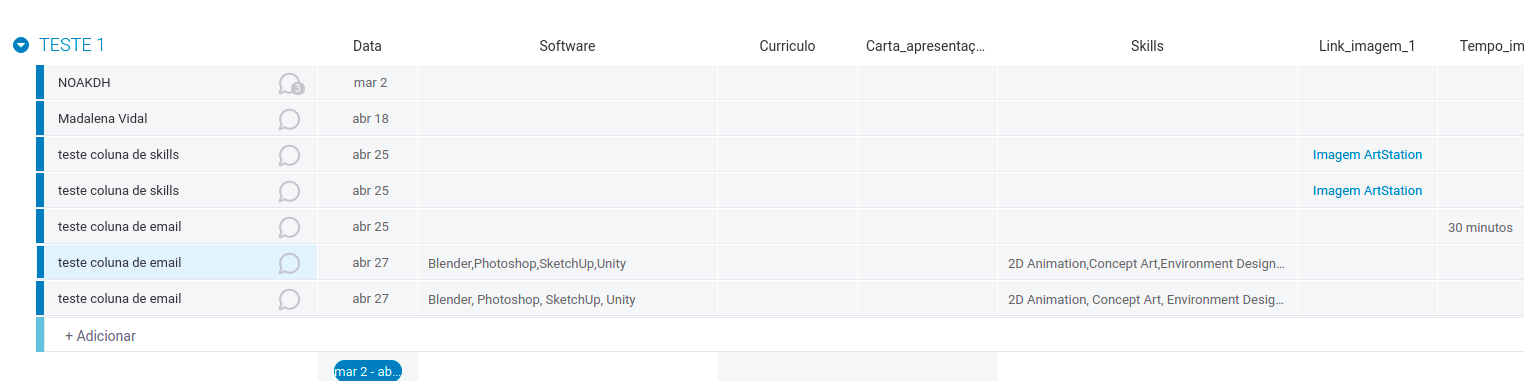Image resolution: width=1524 pixels, height=381 pixels.
Task: Open the first Imagem ArtStation link
Action: pos(1367,154)
